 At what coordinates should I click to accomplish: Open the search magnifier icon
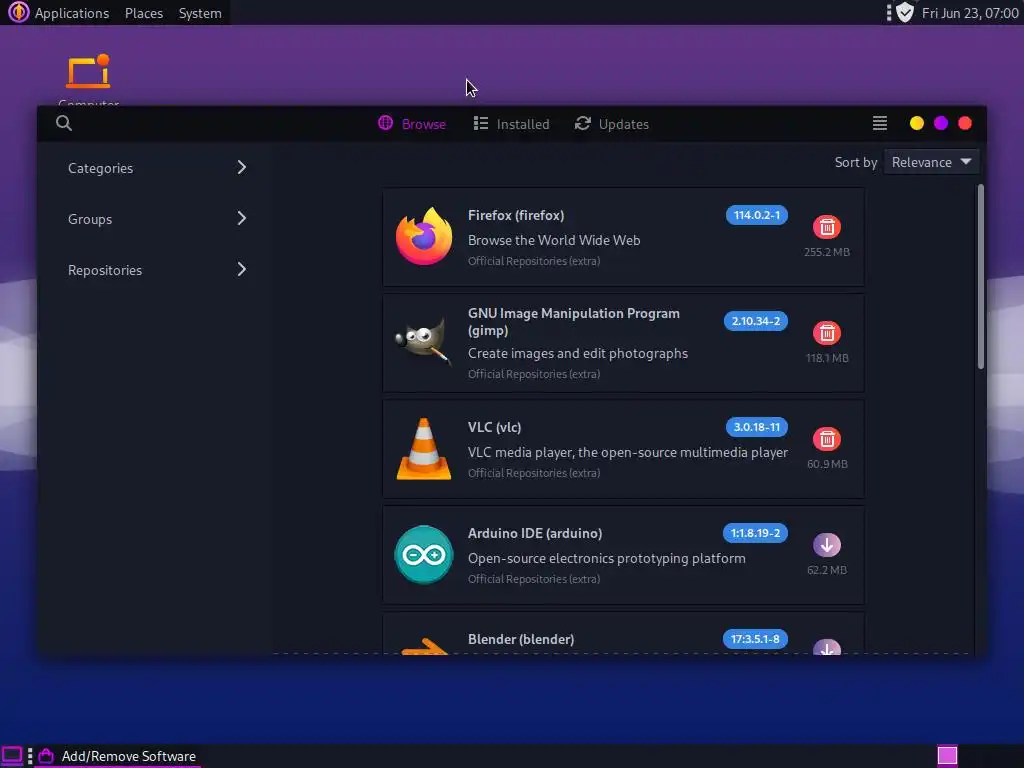pos(63,123)
